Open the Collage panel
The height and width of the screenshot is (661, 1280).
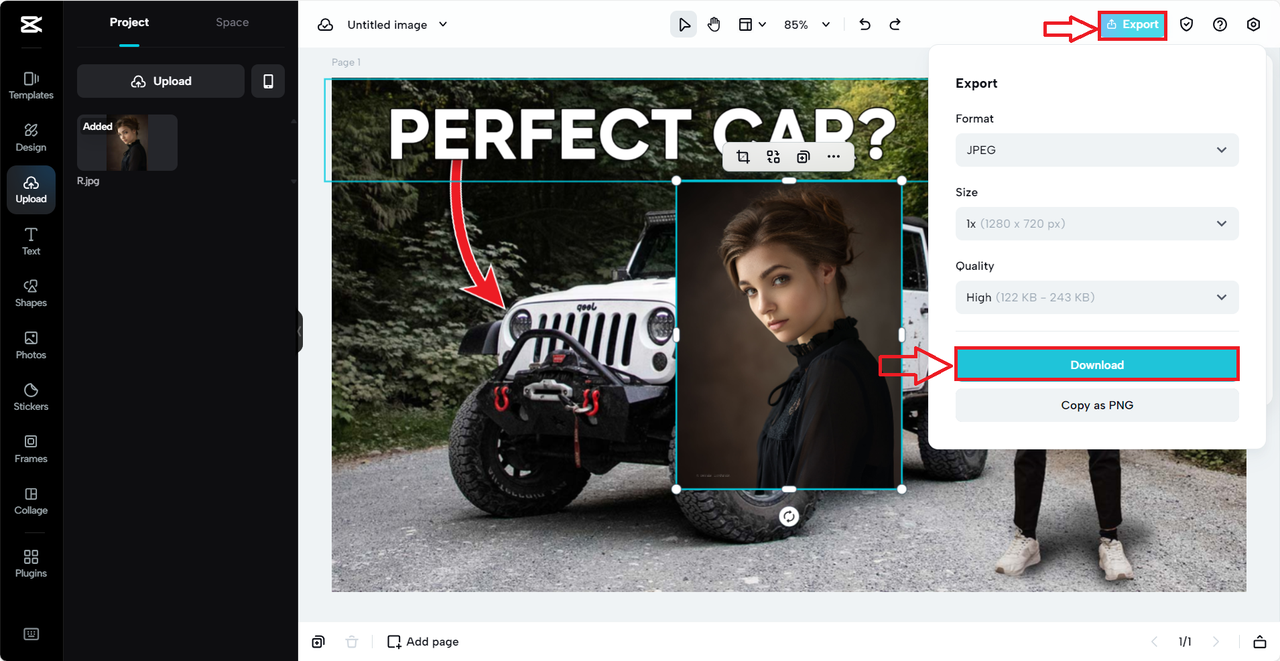[x=31, y=500]
